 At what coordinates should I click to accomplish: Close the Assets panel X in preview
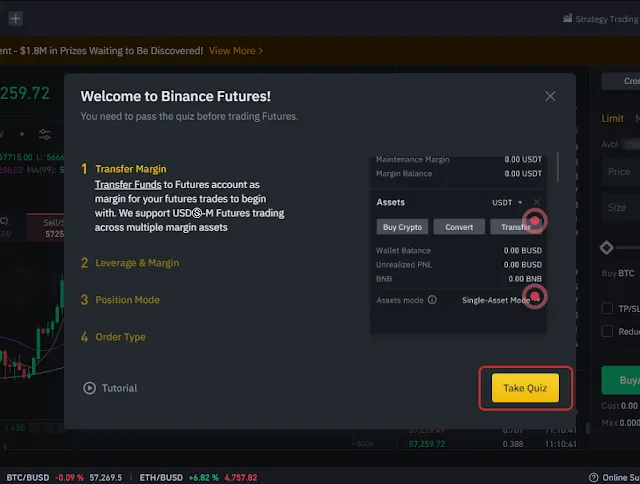point(536,202)
